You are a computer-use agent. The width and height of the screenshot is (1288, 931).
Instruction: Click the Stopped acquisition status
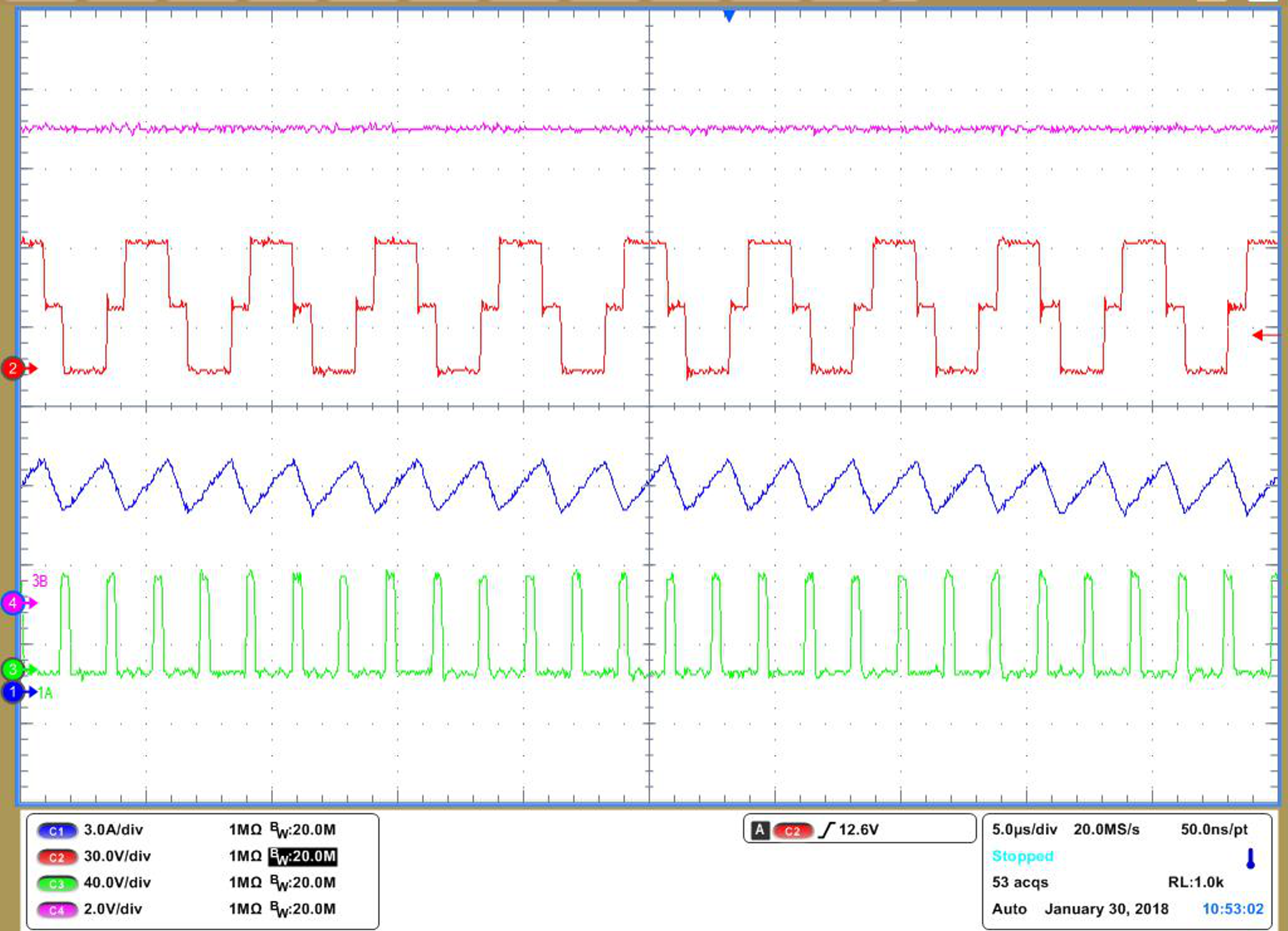tap(1022, 856)
